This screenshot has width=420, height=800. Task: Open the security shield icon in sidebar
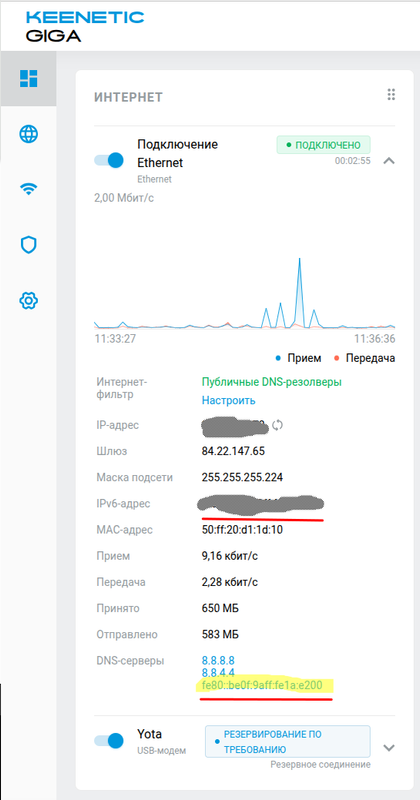coord(29,244)
